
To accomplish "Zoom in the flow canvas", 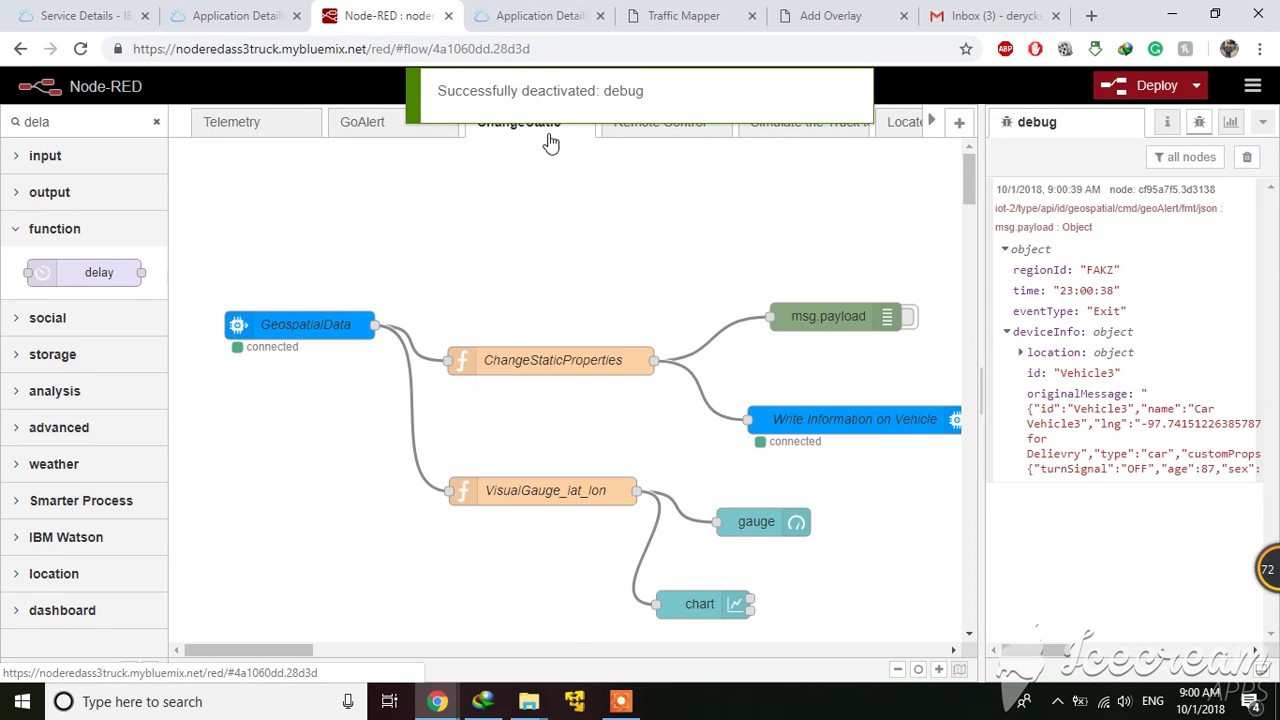I will pyautogui.click(x=938, y=670).
